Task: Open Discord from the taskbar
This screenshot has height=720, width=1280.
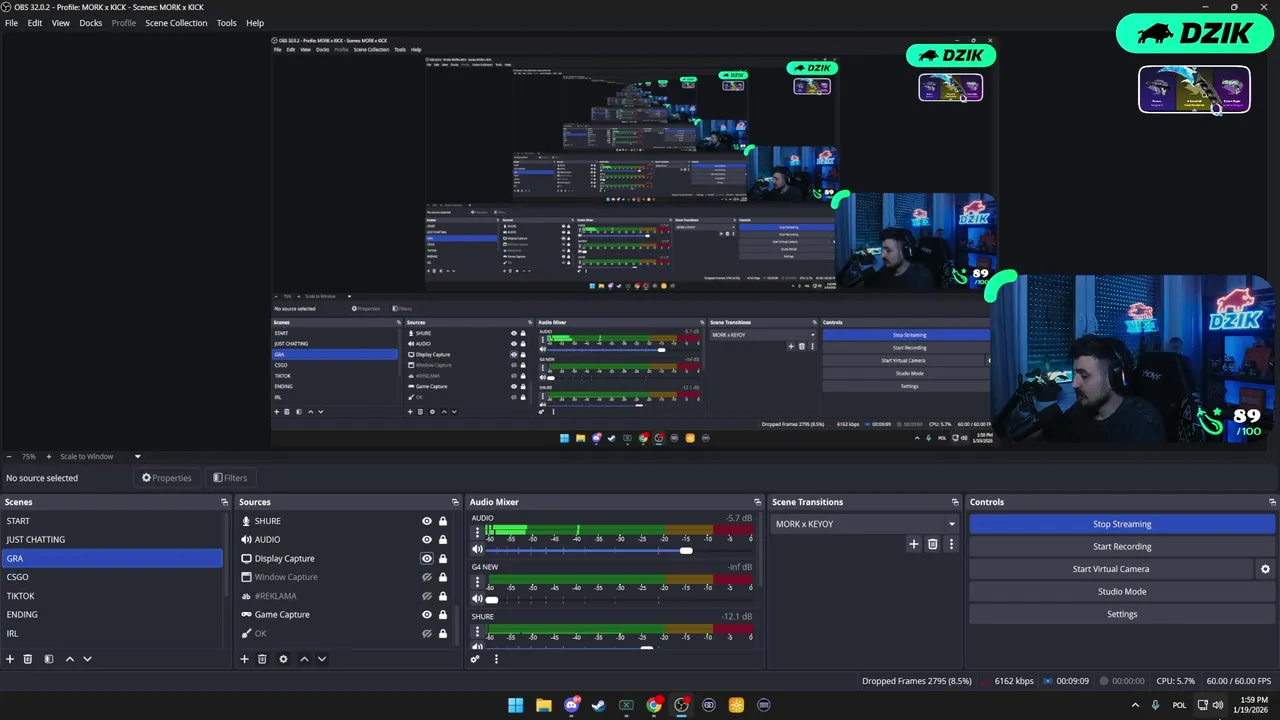Action: tap(571, 705)
